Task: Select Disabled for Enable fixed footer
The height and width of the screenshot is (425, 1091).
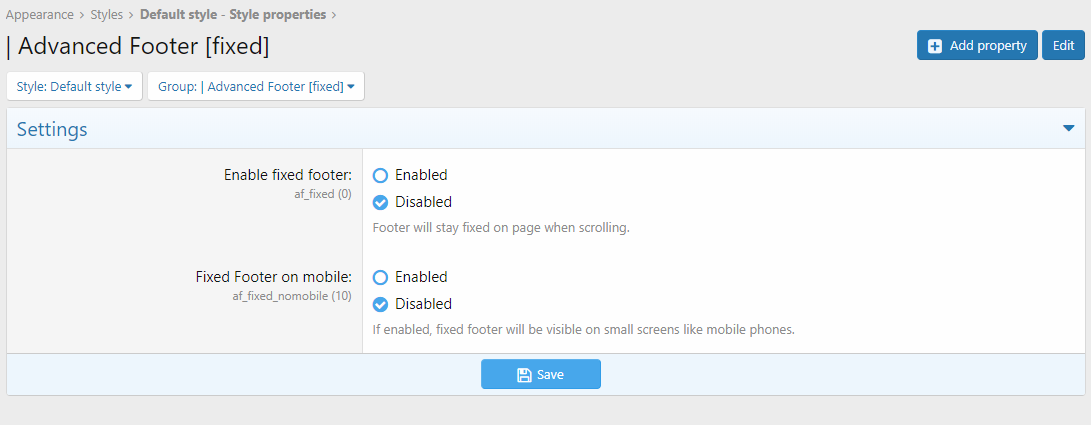Action: point(380,202)
